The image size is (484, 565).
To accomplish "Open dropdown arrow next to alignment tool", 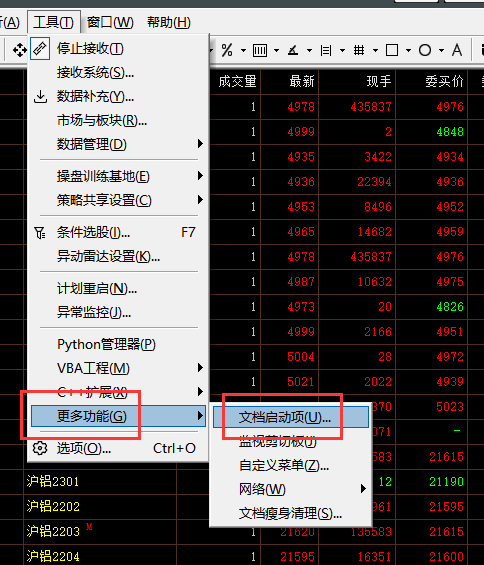I will coord(342,50).
